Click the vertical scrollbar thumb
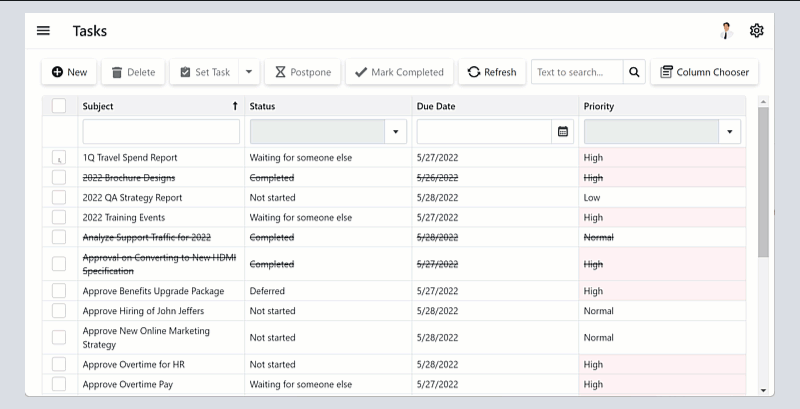The image size is (800, 409). (763, 182)
